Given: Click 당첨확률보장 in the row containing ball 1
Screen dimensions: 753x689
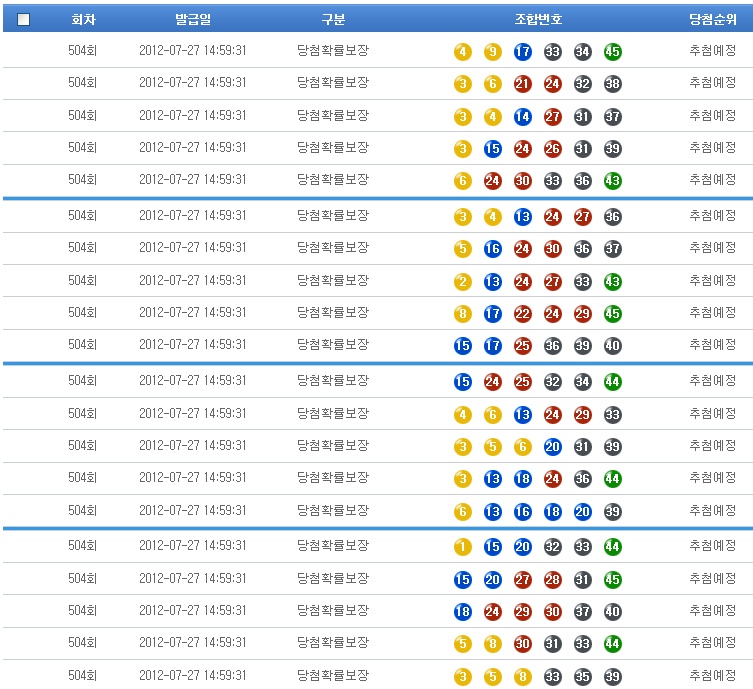Looking at the screenshot, I should (x=333, y=546).
